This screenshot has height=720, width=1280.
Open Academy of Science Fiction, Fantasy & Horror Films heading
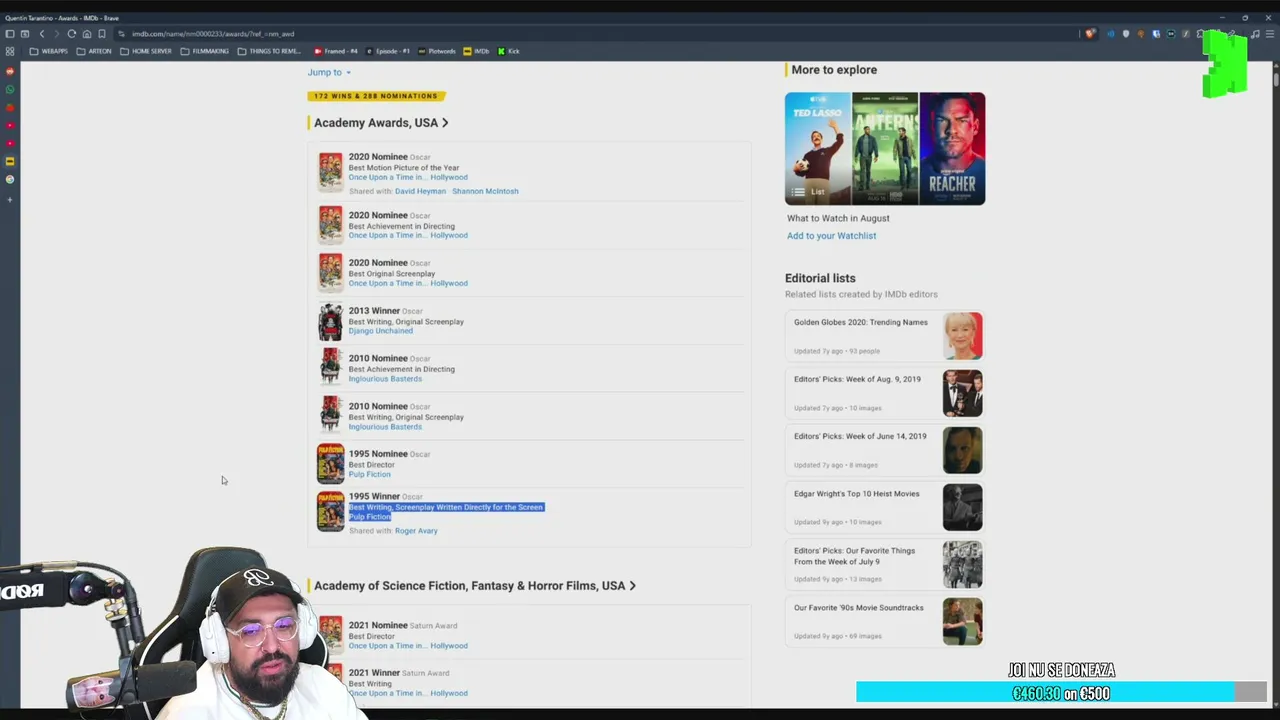(x=475, y=586)
